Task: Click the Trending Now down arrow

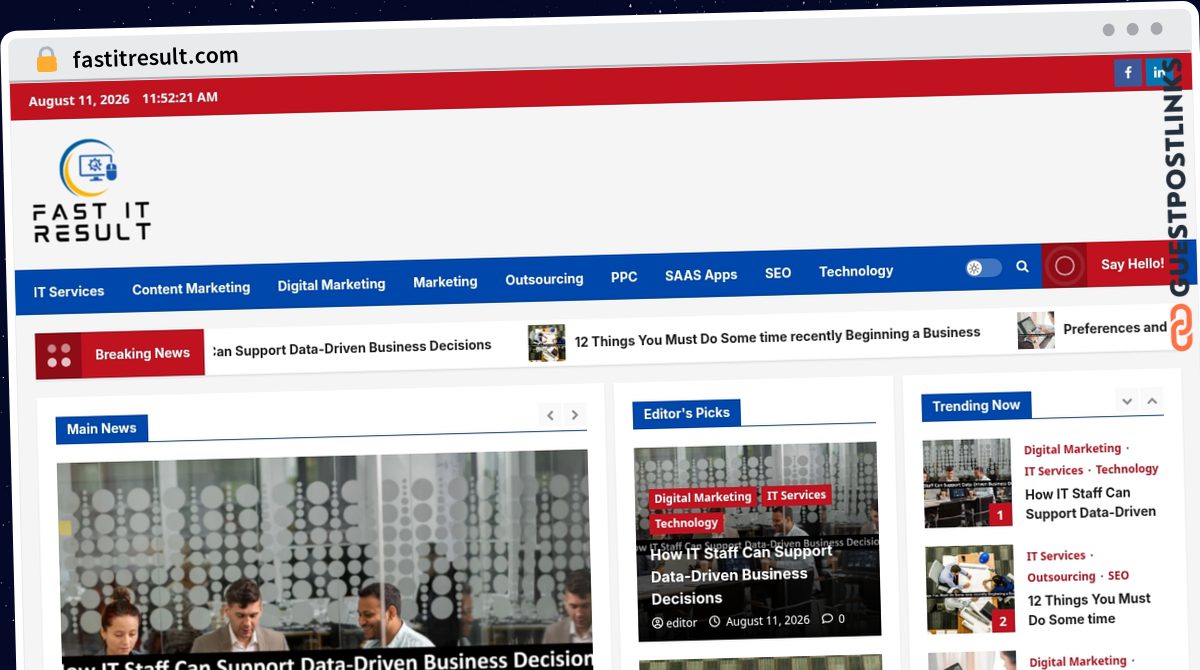Action: click(1127, 401)
